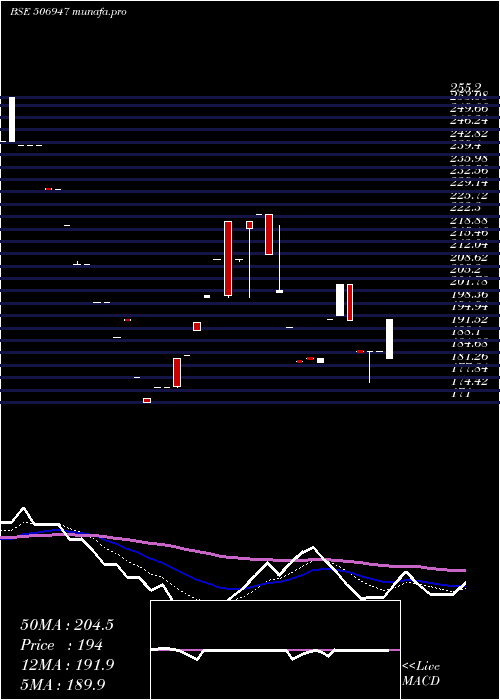Click the 208.62 price axis label

(469, 258)
